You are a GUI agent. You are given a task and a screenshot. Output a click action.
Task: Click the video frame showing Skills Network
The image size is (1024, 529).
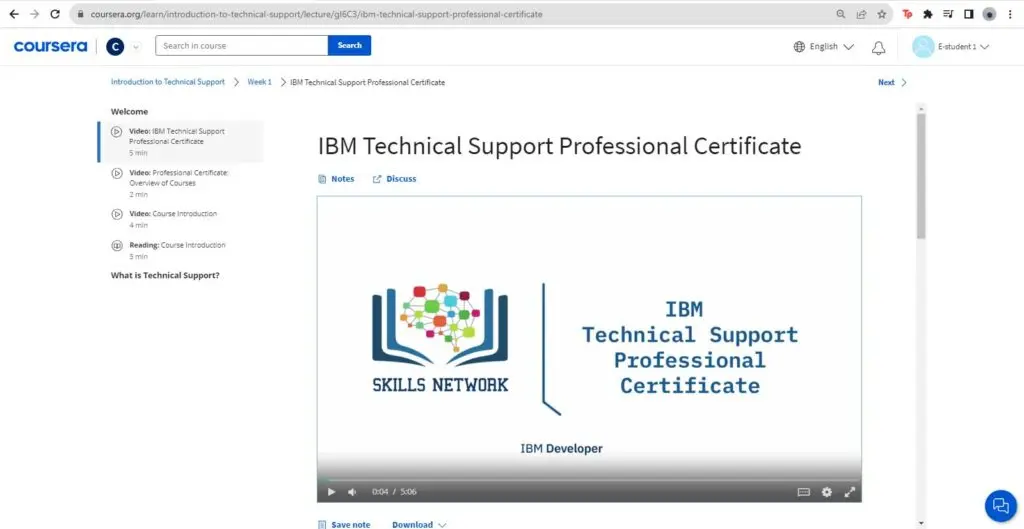coord(589,349)
